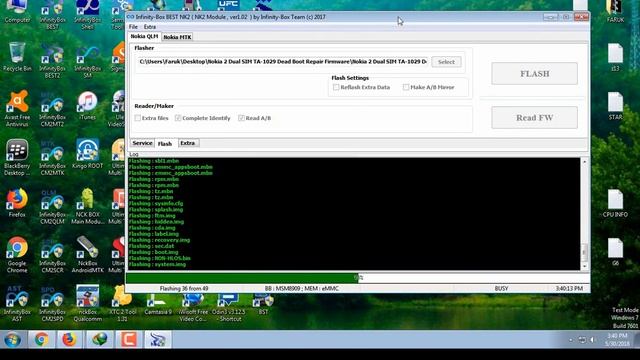Open the FARUK folder on desktop
Viewport: 640px width, 360px height.
point(615,11)
